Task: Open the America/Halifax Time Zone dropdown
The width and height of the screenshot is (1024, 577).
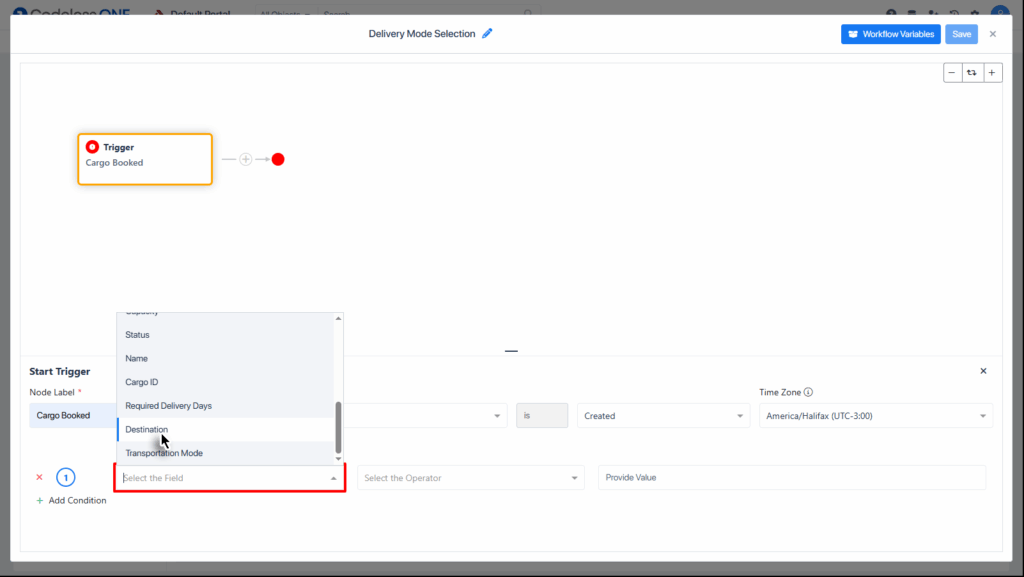Action: tap(875, 415)
